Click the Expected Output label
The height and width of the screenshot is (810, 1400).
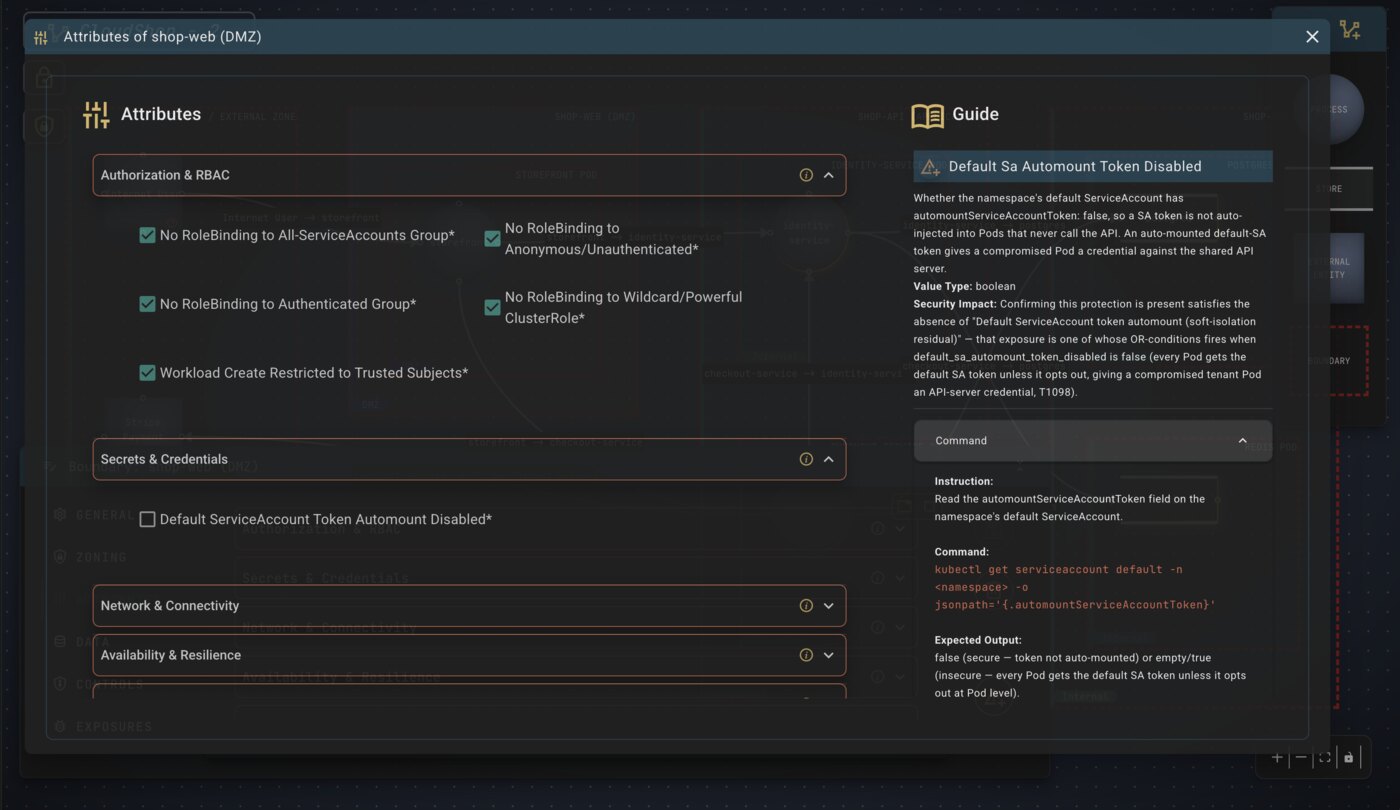(x=978, y=640)
